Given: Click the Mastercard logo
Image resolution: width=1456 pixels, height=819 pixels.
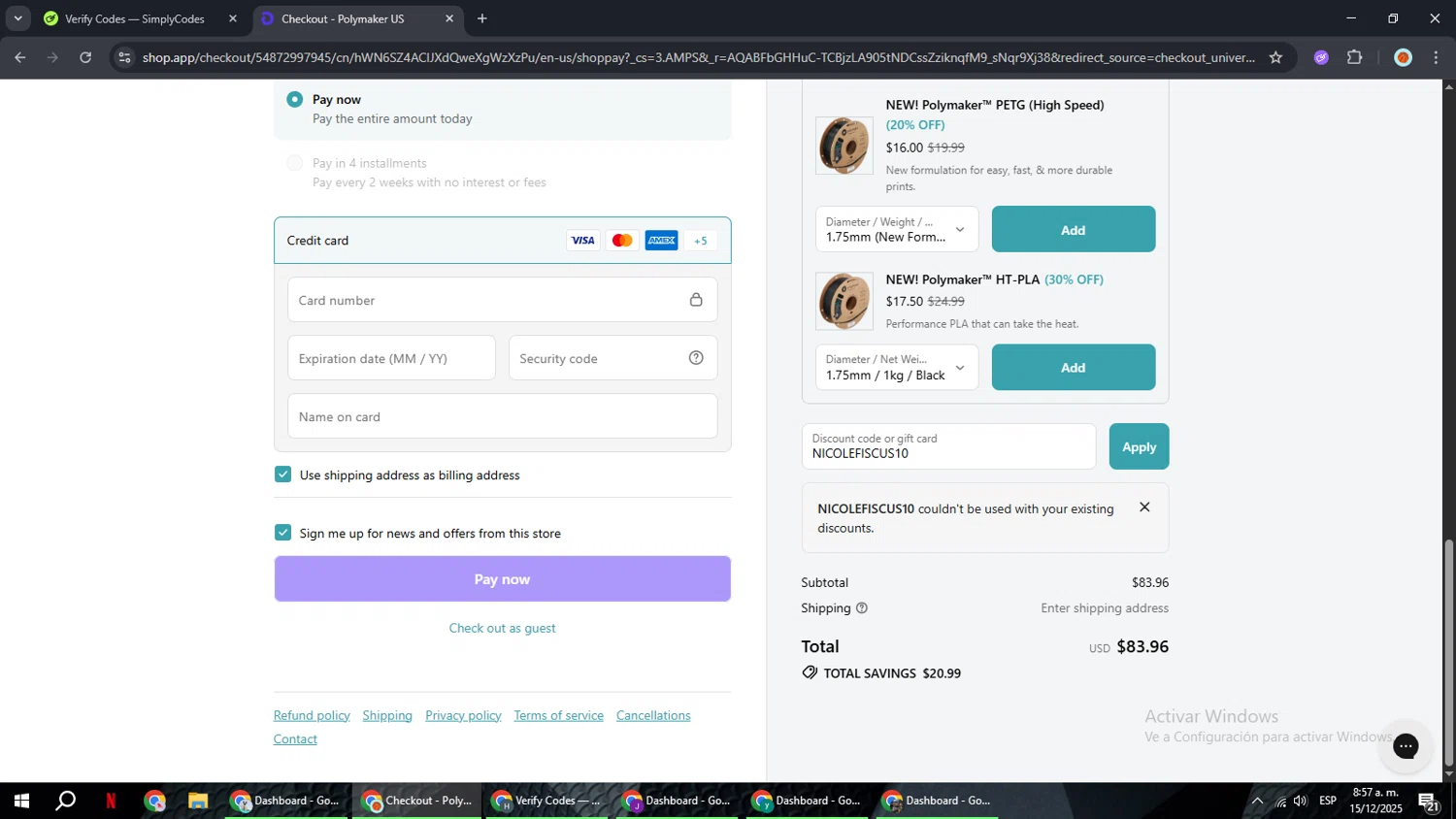Looking at the screenshot, I should 622,241.
